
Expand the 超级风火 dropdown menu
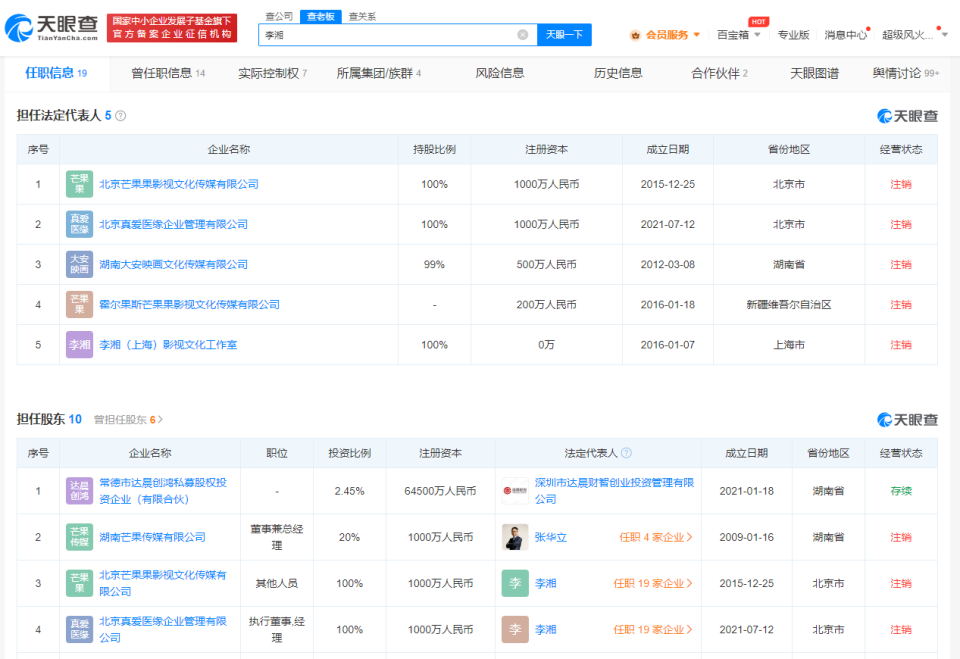913,35
